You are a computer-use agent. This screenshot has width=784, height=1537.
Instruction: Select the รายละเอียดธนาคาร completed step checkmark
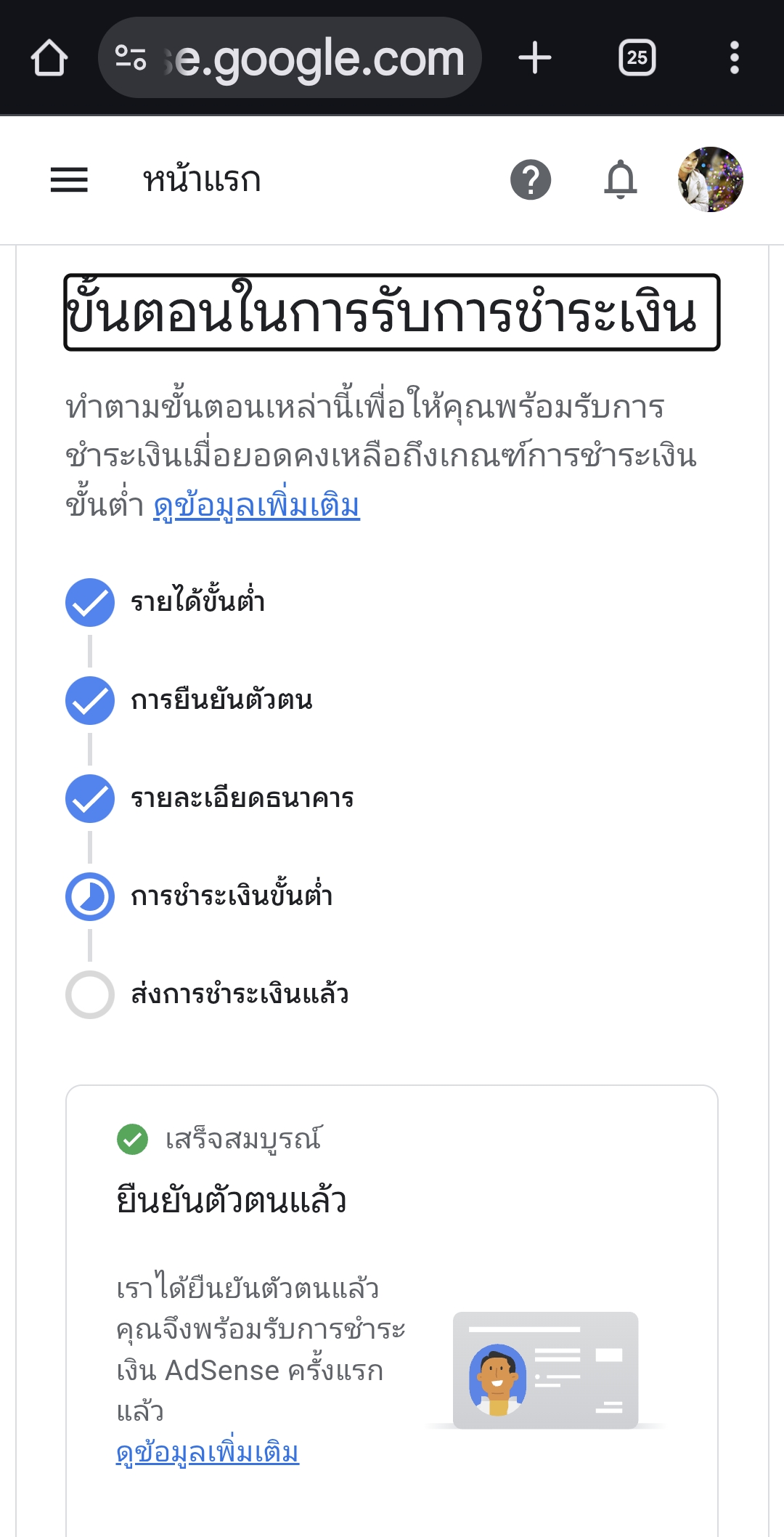point(90,798)
